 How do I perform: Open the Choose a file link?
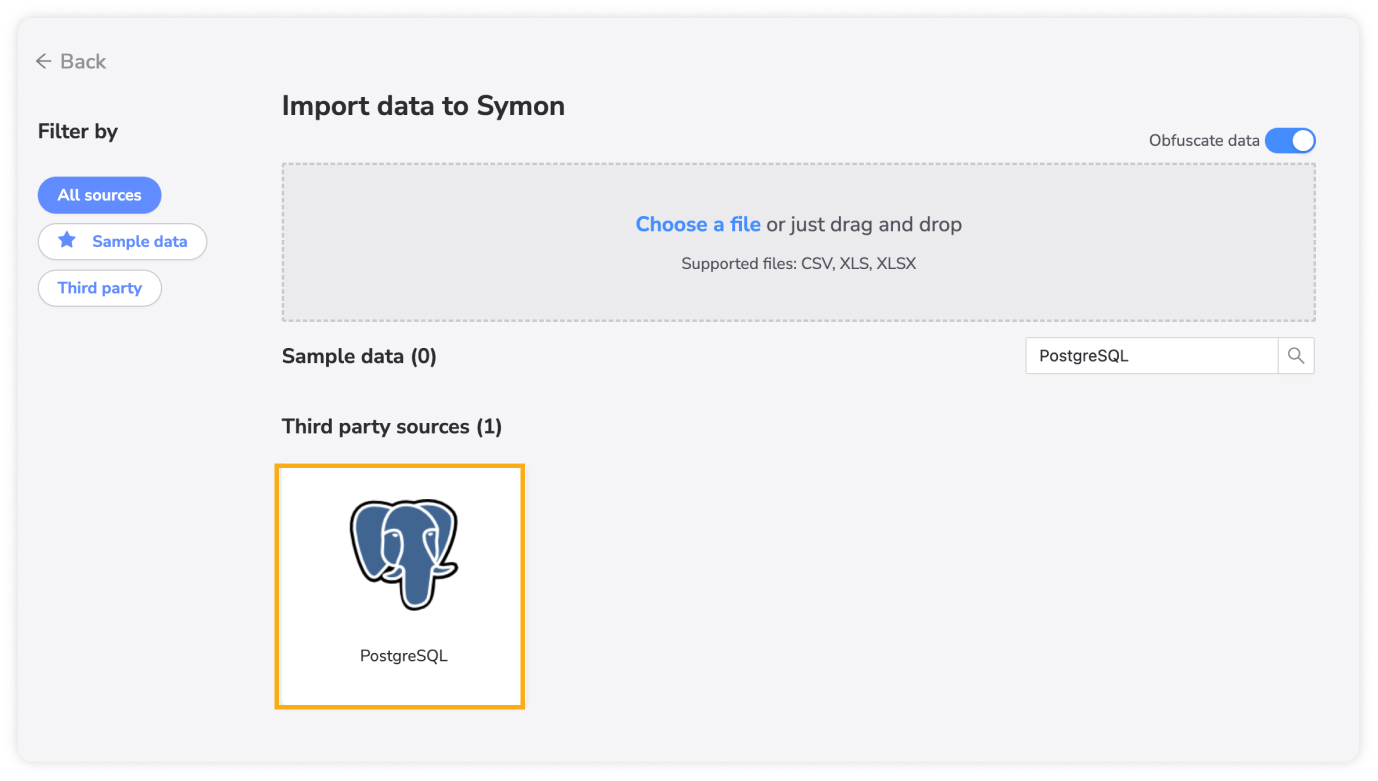pyautogui.click(x=698, y=225)
